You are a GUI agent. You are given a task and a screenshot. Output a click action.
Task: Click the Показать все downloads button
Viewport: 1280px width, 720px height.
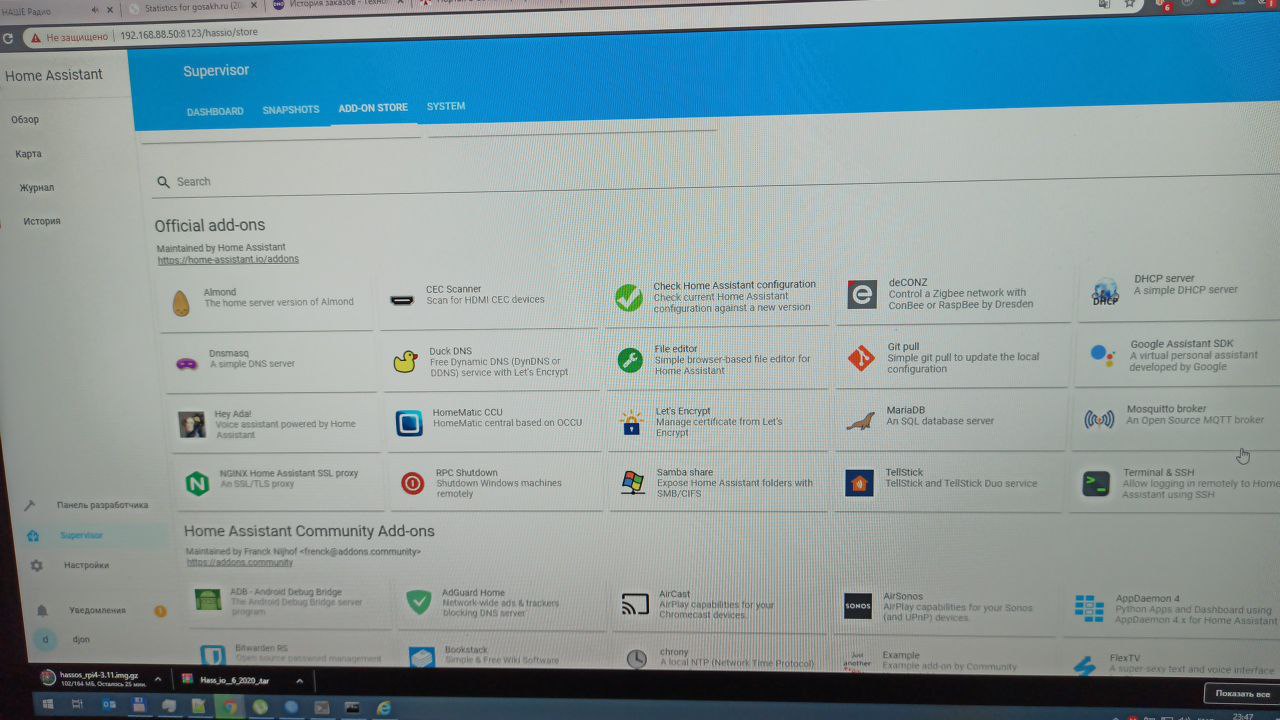[1242, 693]
